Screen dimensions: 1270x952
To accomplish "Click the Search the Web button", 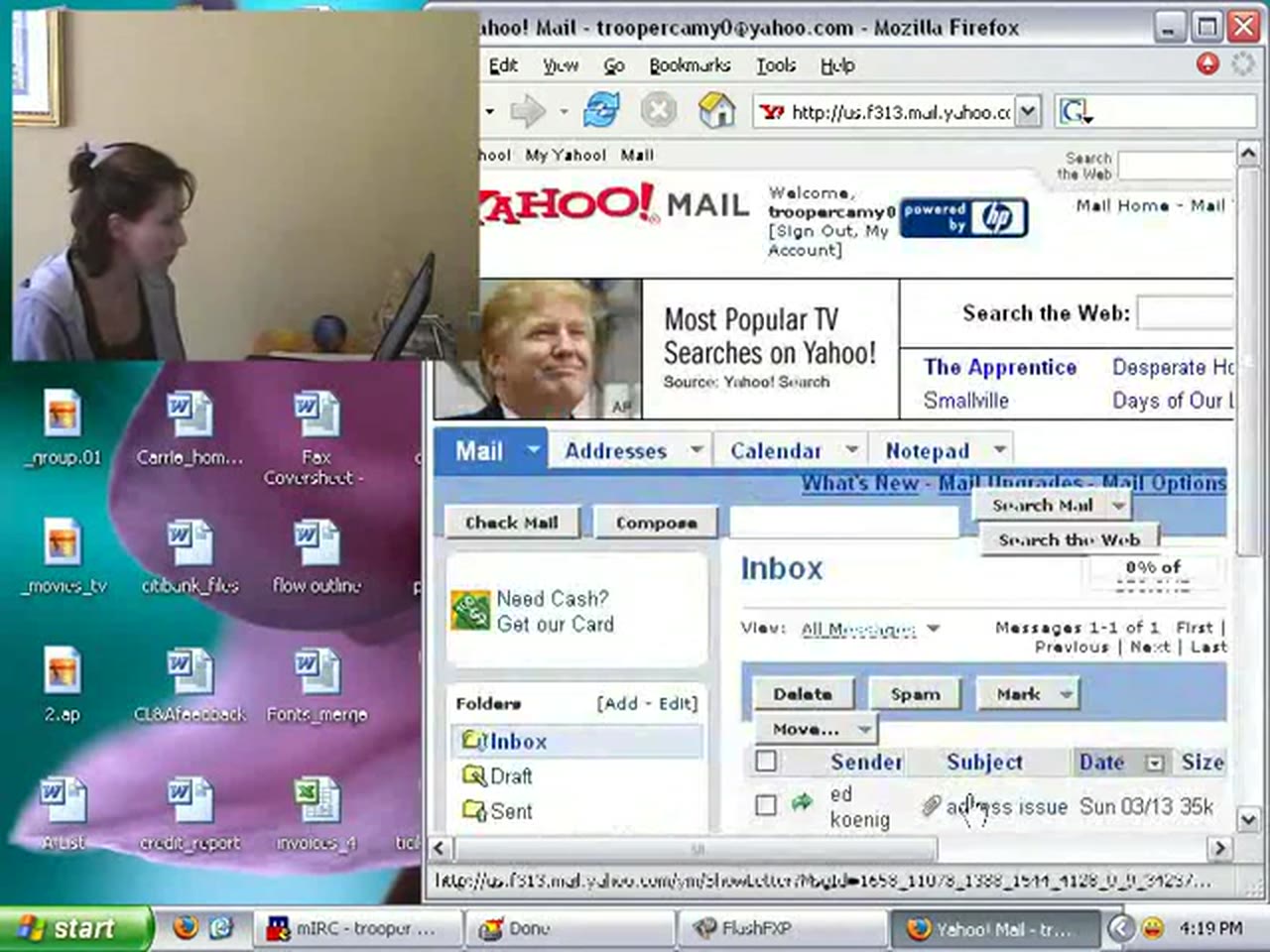I will pos(1069,539).
